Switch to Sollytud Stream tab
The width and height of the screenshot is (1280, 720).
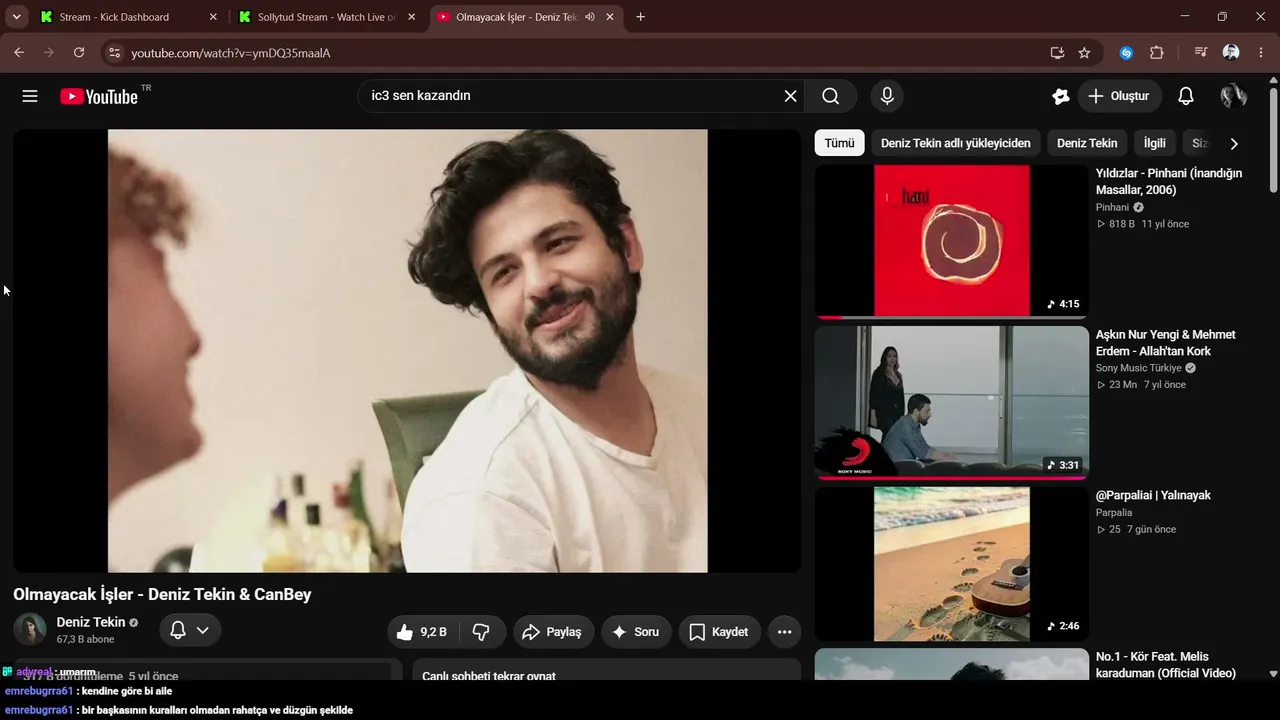tap(326, 17)
